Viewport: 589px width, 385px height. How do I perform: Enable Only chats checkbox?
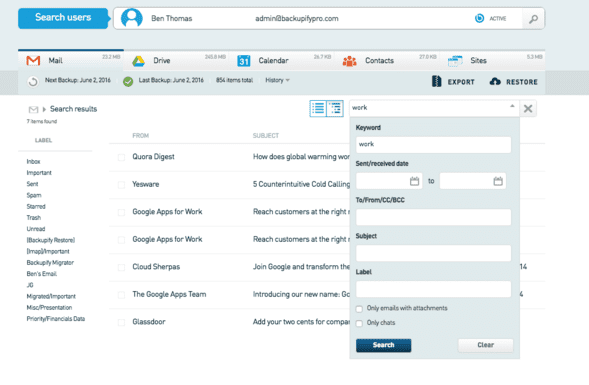coord(359,323)
